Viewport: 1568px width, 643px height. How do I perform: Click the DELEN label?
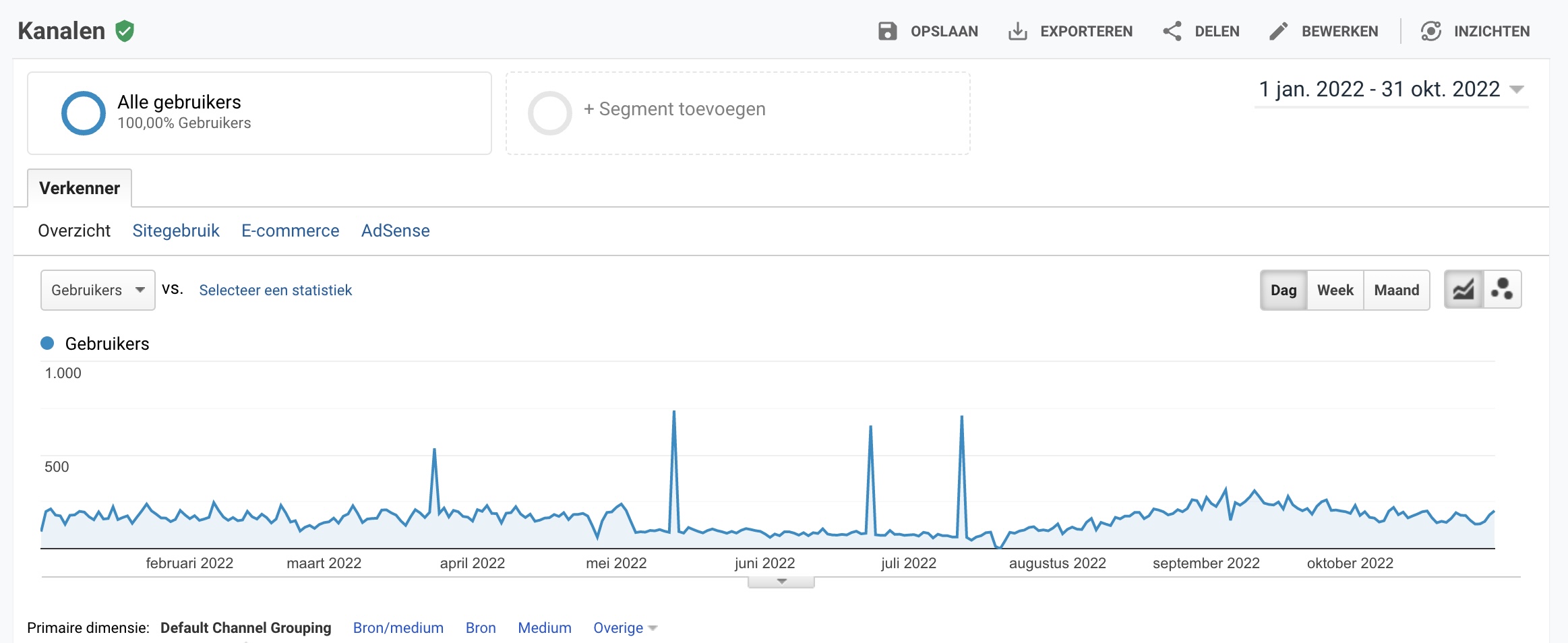click(1217, 31)
